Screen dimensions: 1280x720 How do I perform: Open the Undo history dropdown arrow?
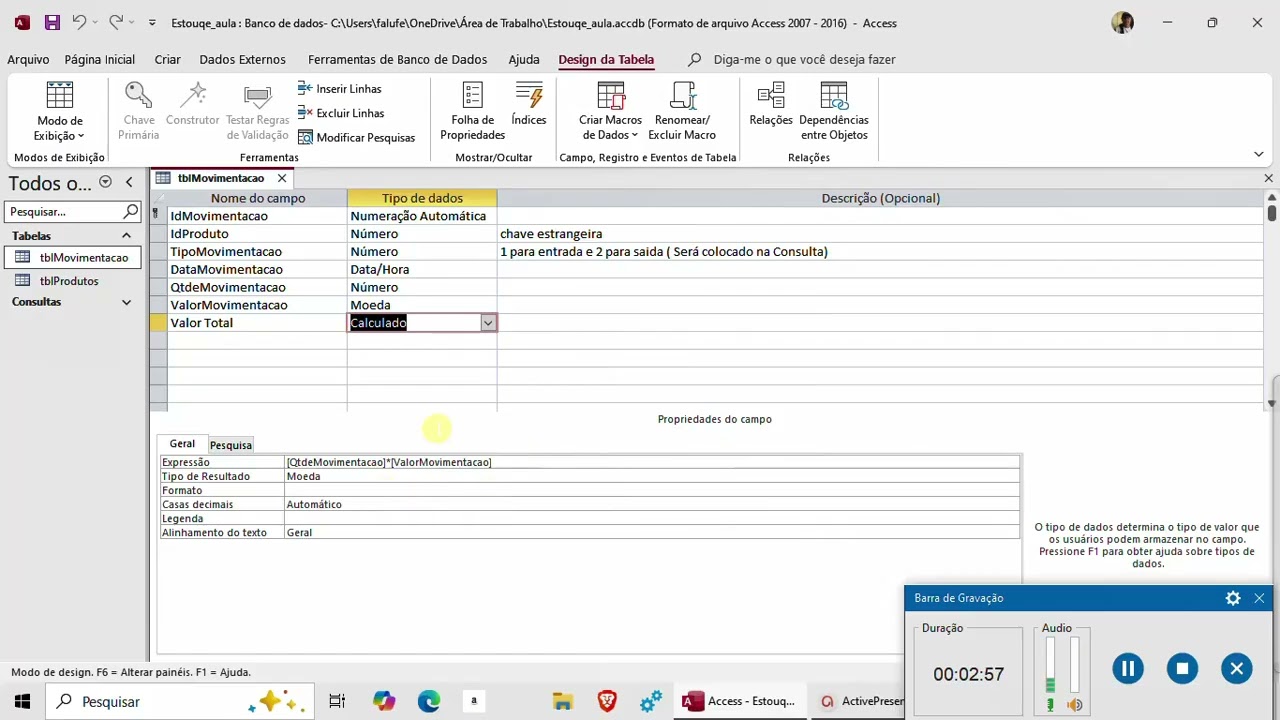tap(95, 22)
